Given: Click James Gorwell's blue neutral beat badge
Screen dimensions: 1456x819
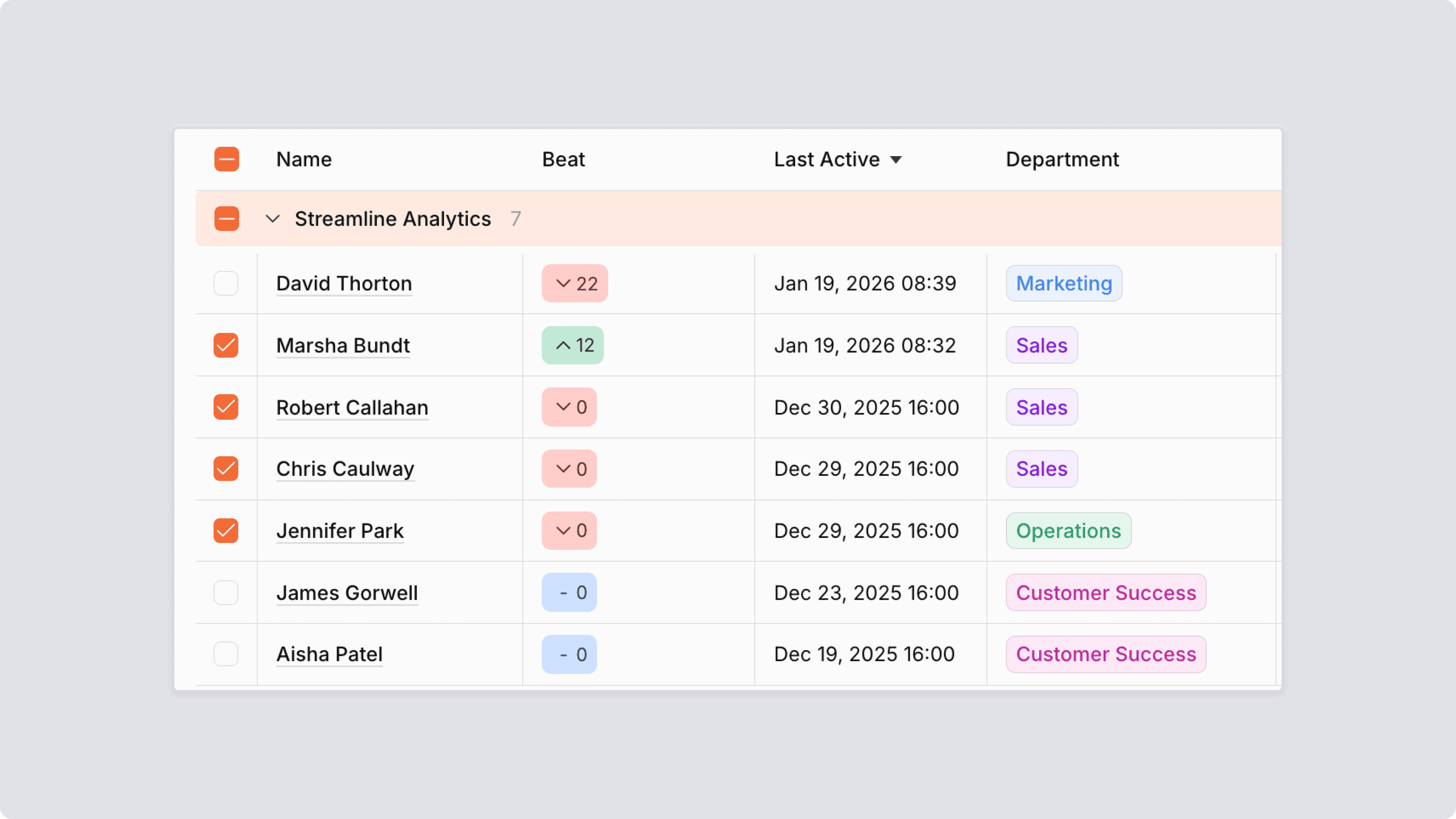Looking at the screenshot, I should pyautogui.click(x=569, y=592).
